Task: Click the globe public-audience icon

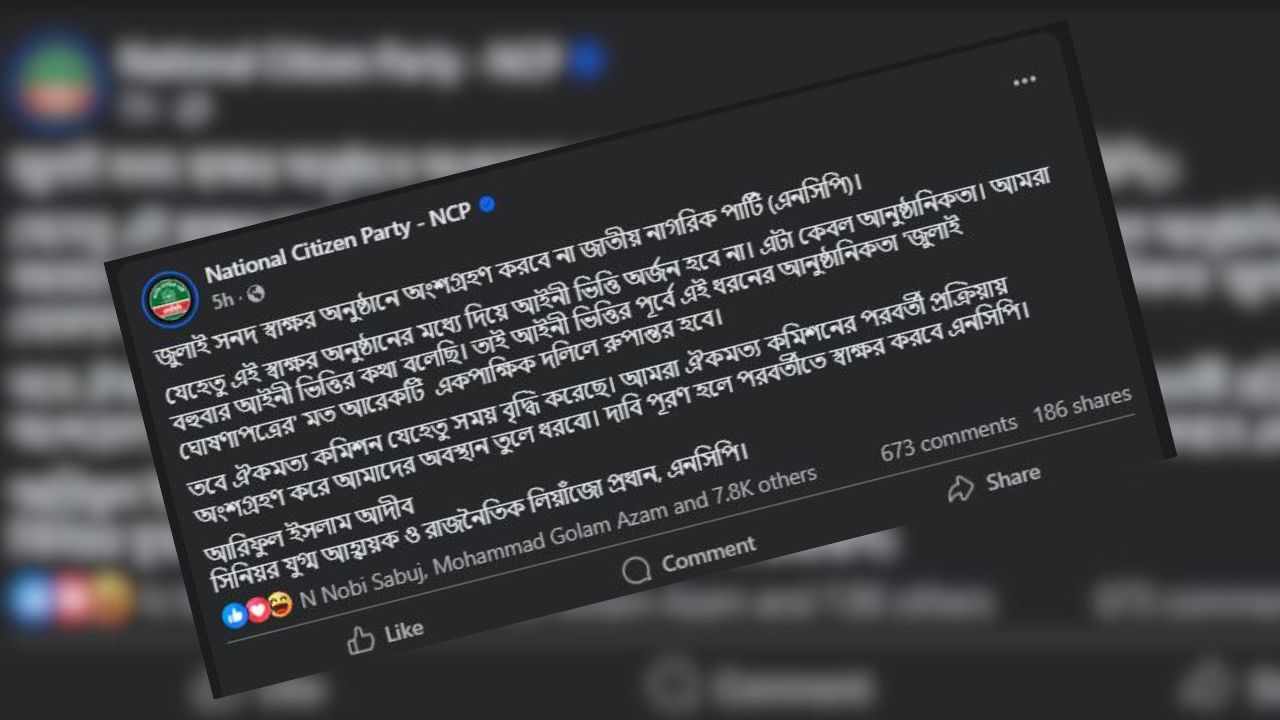Action: coord(255,294)
